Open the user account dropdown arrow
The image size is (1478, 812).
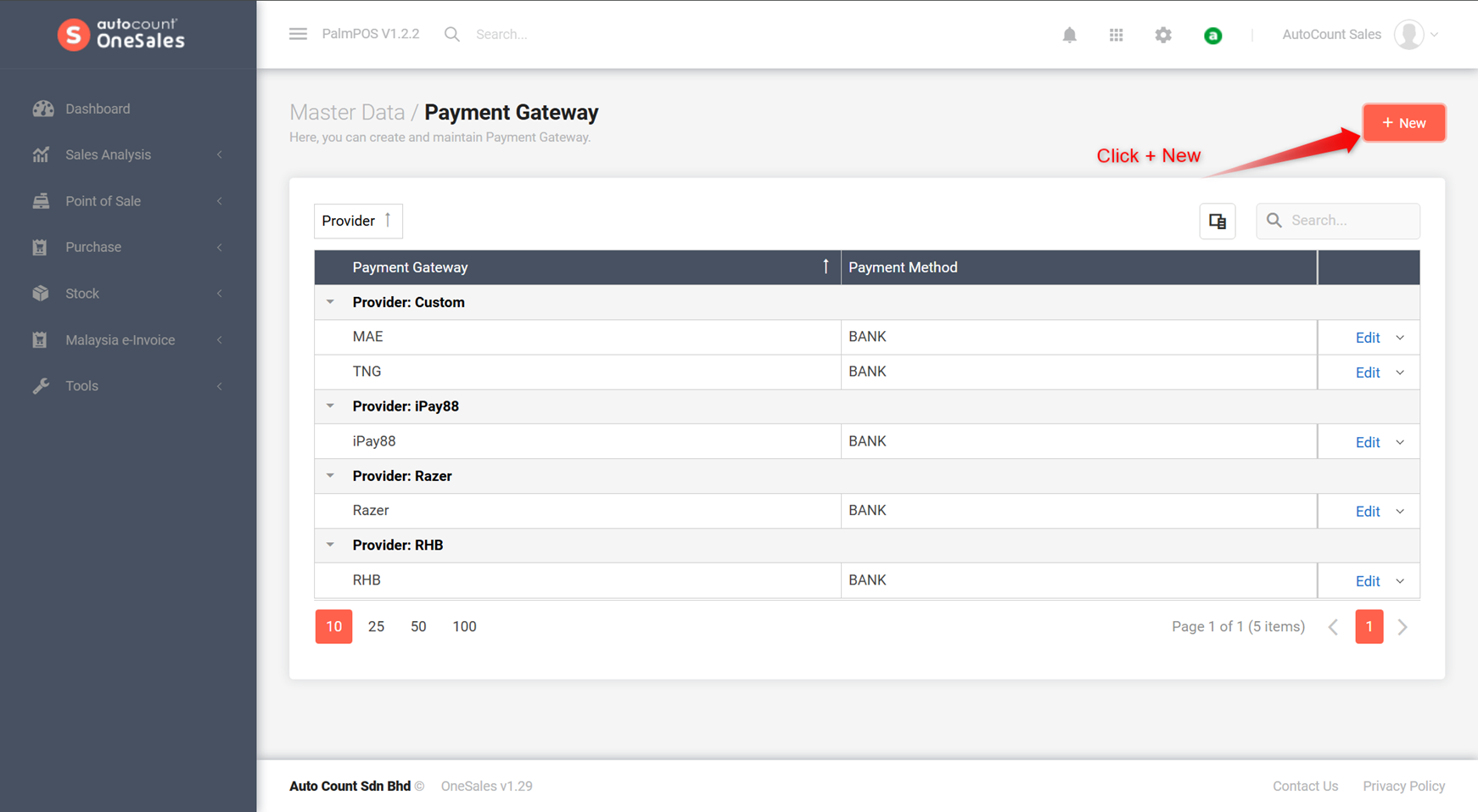click(1434, 35)
